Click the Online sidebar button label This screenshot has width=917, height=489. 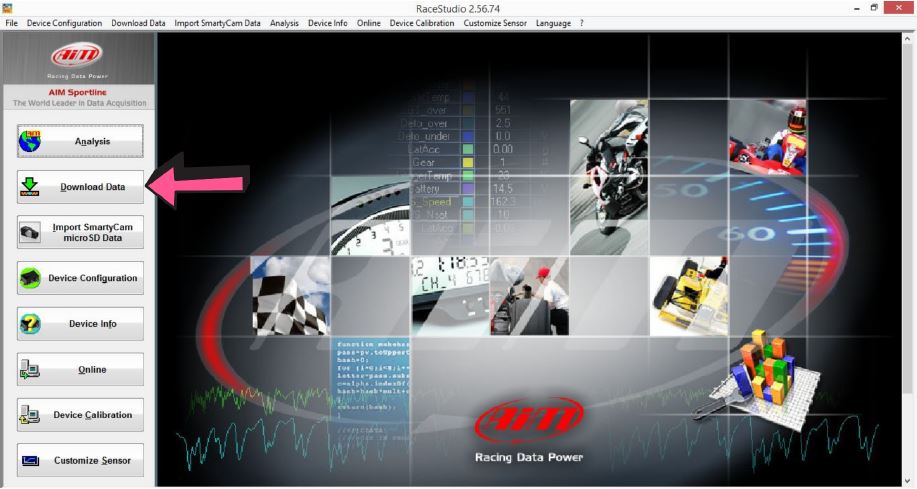[92, 370]
